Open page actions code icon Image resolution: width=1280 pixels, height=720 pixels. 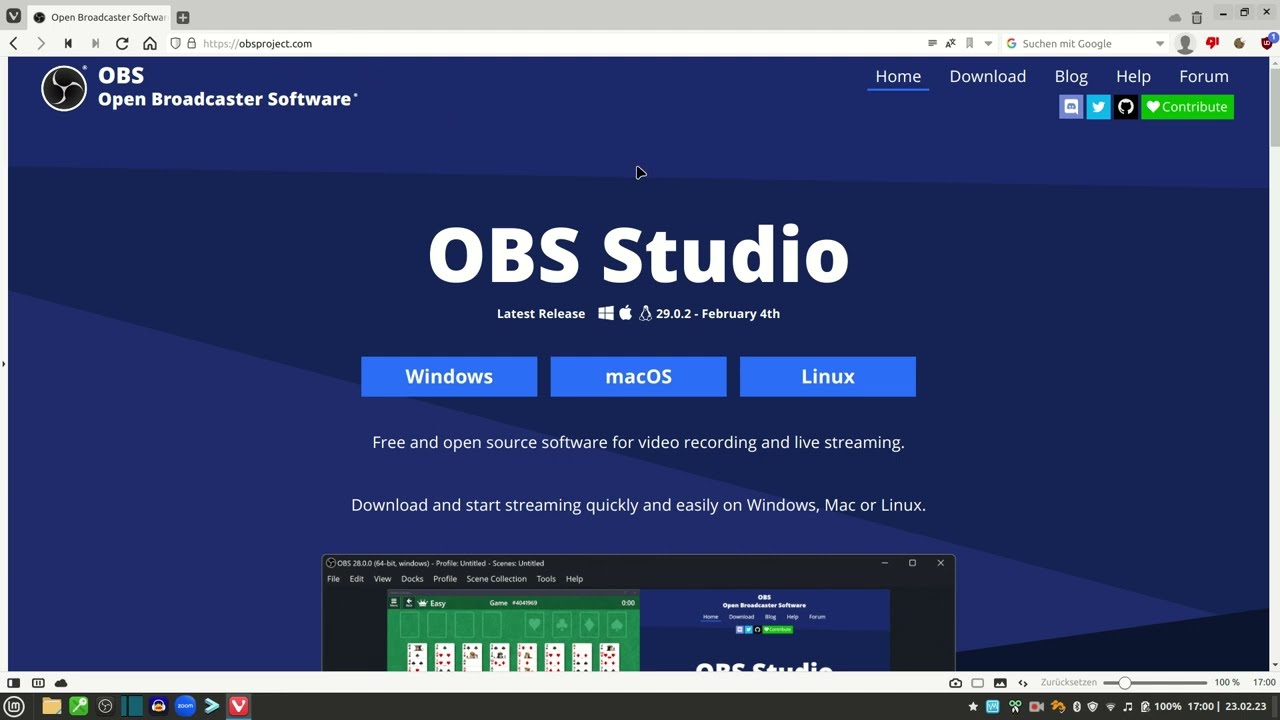tap(1022, 683)
